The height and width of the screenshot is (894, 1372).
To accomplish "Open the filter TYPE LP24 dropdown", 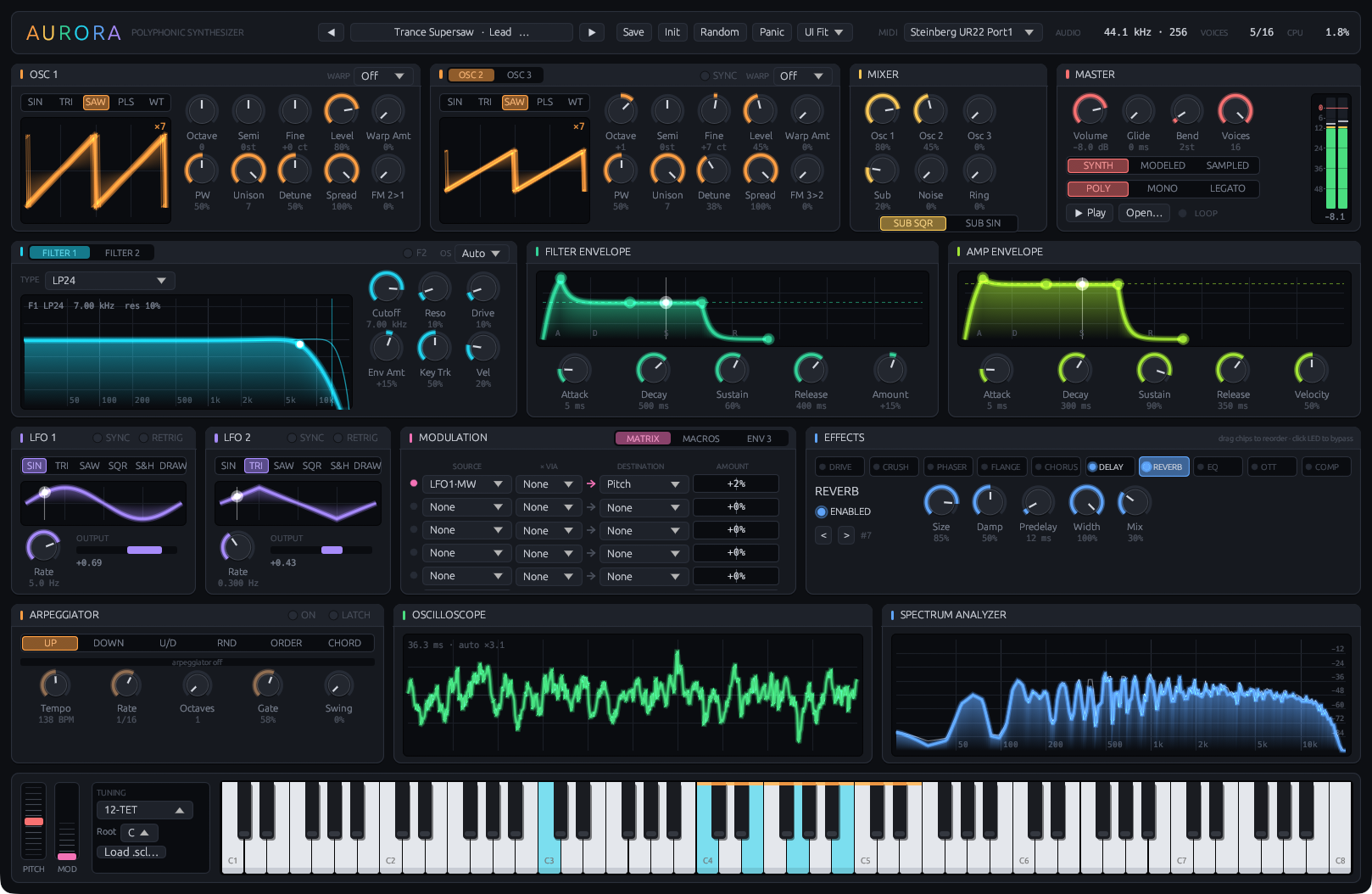I will coord(109,280).
